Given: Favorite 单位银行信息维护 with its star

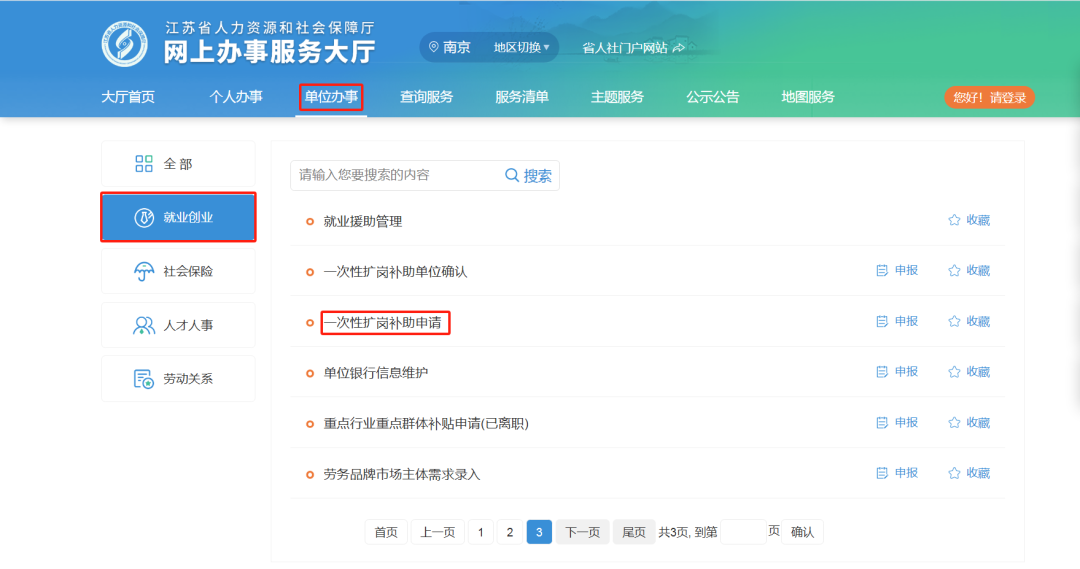Looking at the screenshot, I should tap(954, 372).
